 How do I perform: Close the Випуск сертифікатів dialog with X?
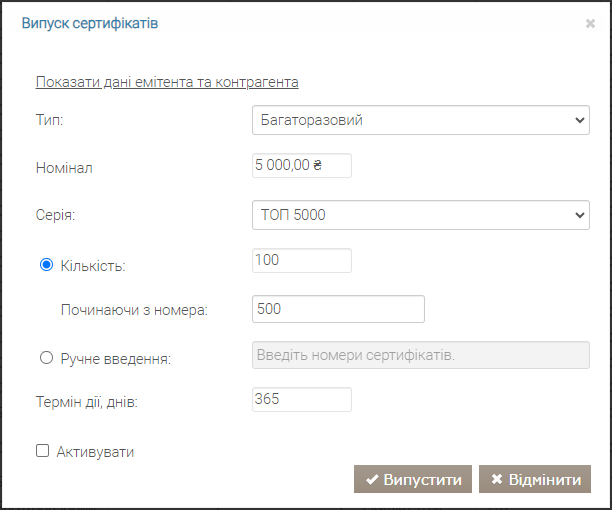590,24
